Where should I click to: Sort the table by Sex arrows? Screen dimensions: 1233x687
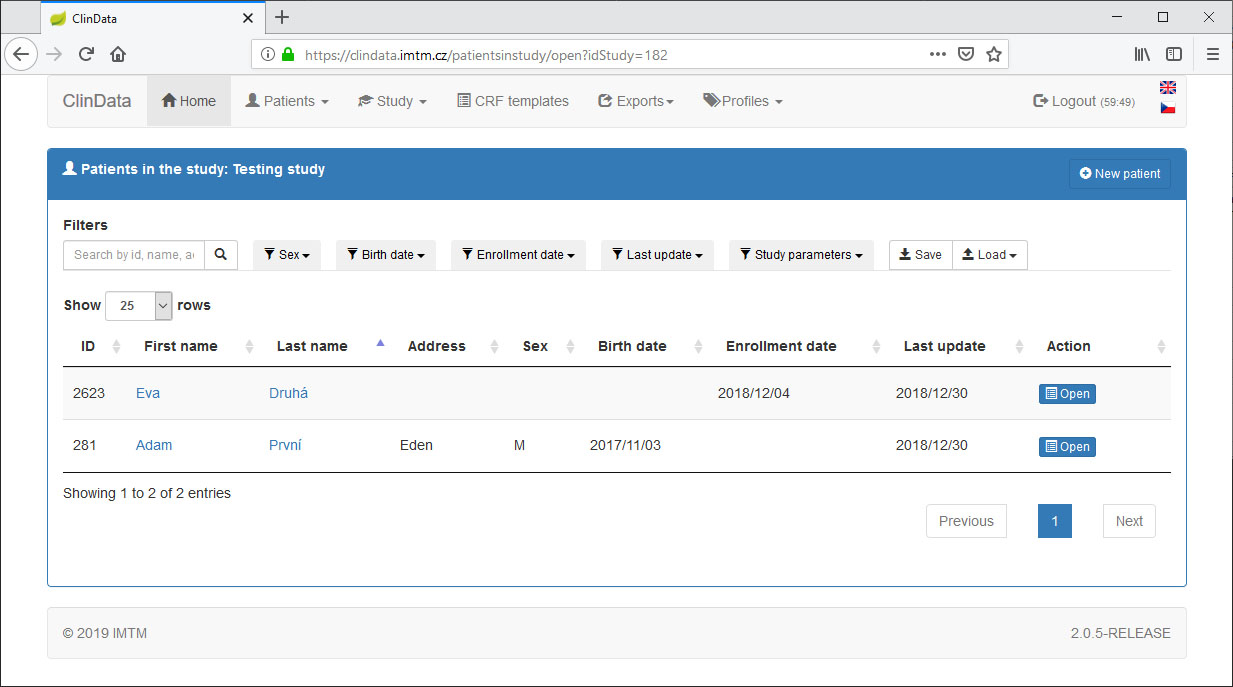tap(570, 346)
